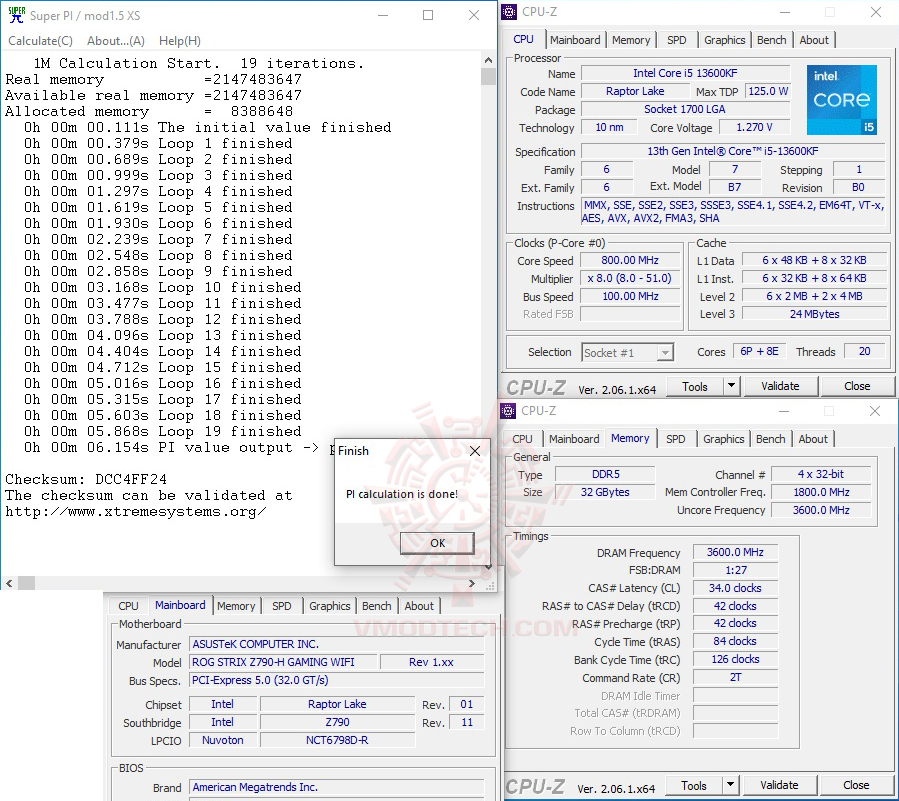Click Tools button in Memory CPU-Z window
The width and height of the screenshot is (899, 801).
point(694,786)
